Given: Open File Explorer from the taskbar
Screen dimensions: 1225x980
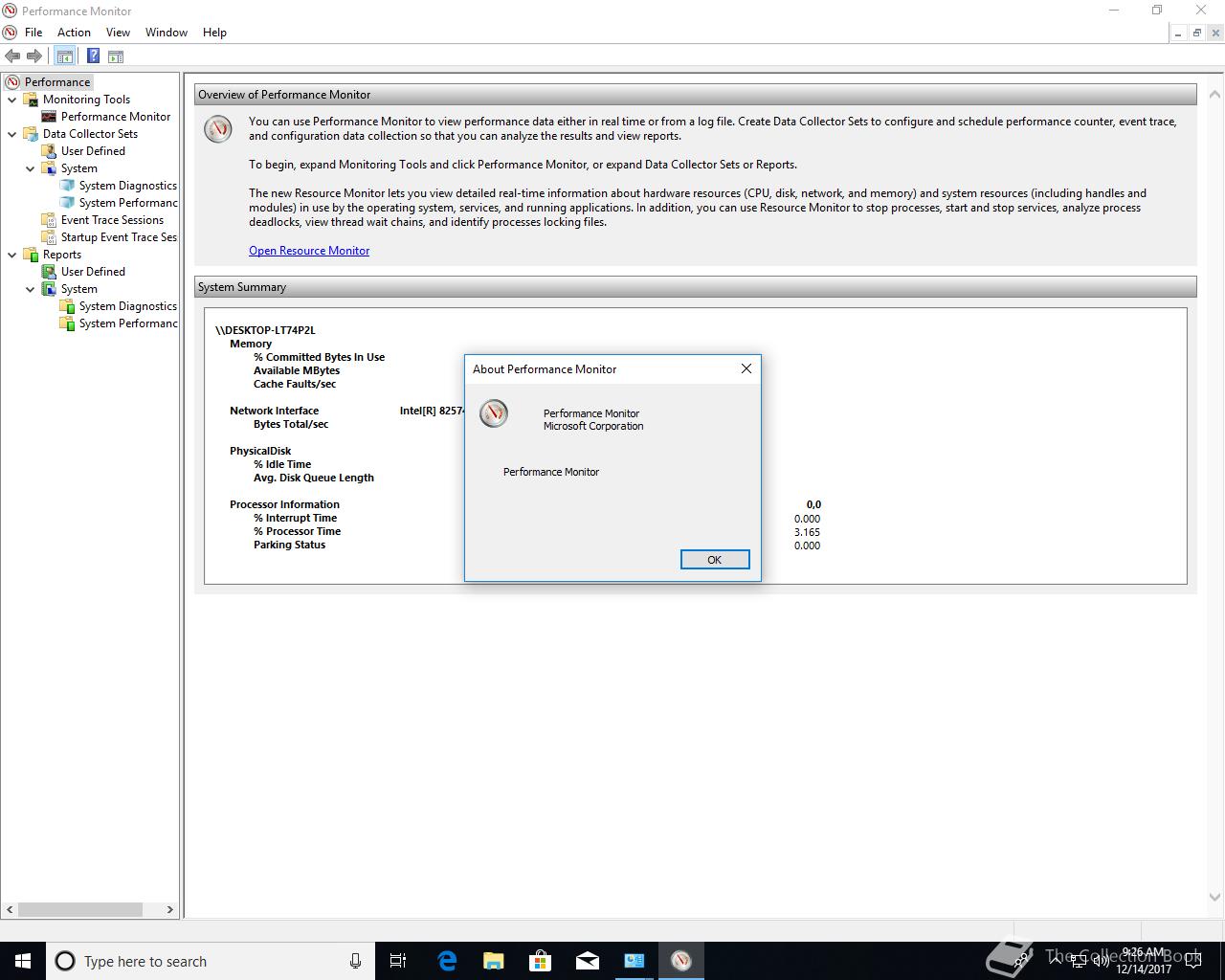Looking at the screenshot, I should pyautogui.click(x=493, y=961).
